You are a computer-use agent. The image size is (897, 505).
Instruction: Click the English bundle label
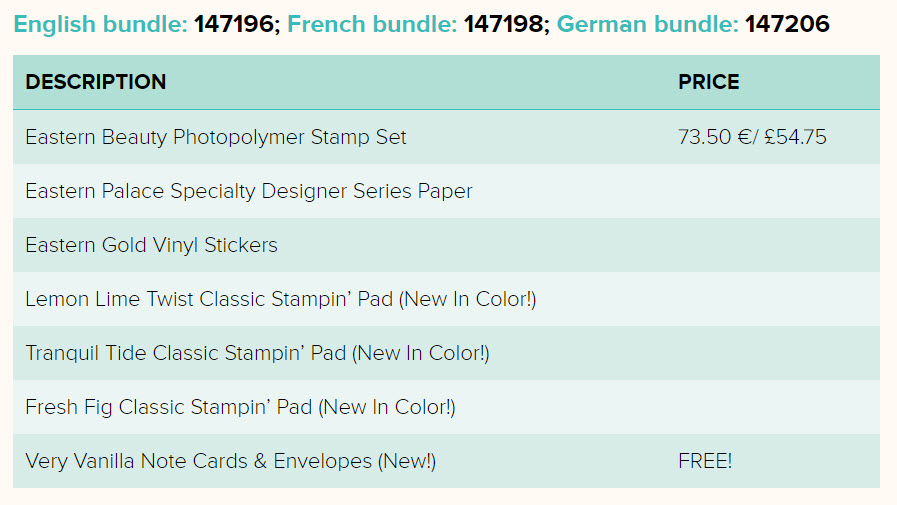coord(100,24)
